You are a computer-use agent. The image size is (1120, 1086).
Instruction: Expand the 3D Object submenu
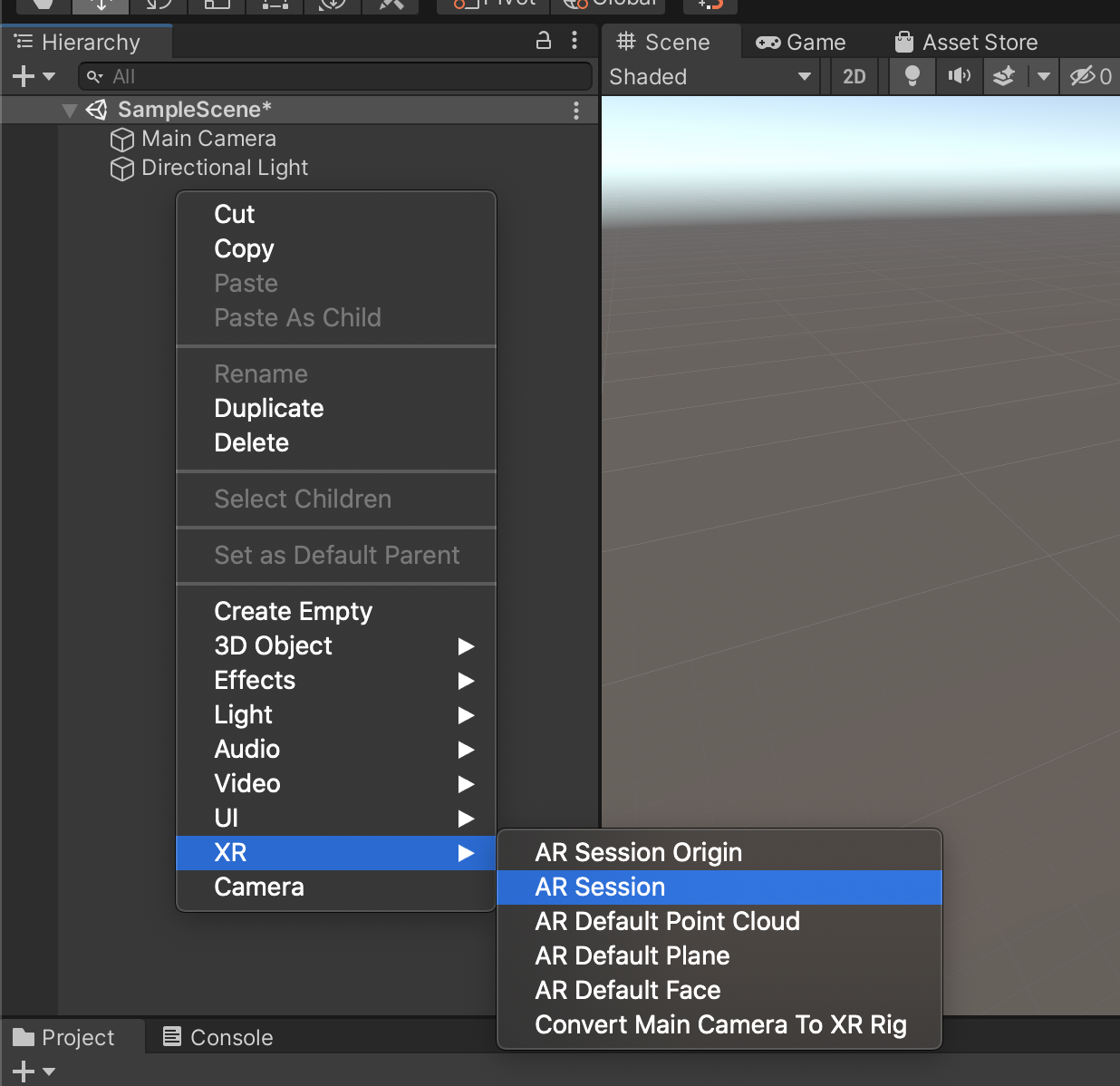click(336, 645)
